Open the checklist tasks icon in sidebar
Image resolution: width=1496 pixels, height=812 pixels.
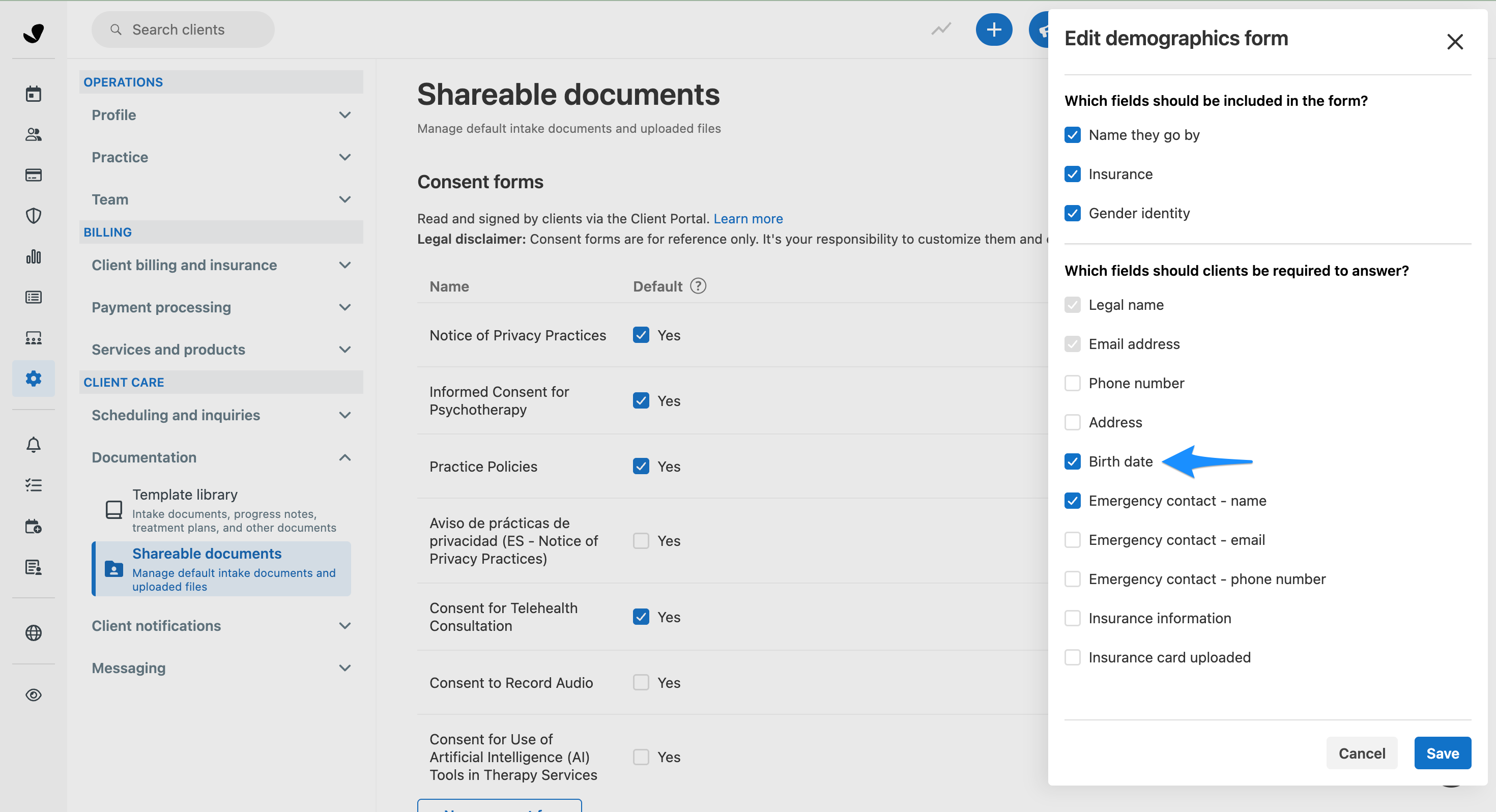[x=34, y=485]
